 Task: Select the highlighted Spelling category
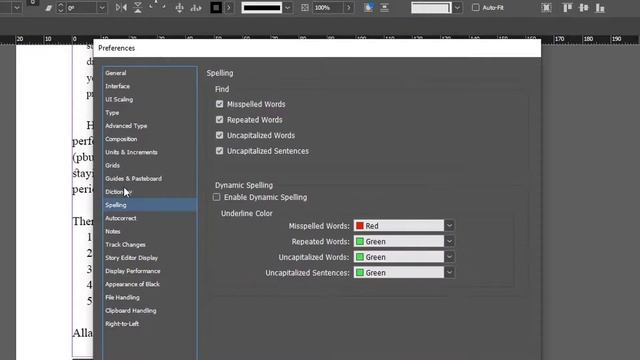click(150, 205)
